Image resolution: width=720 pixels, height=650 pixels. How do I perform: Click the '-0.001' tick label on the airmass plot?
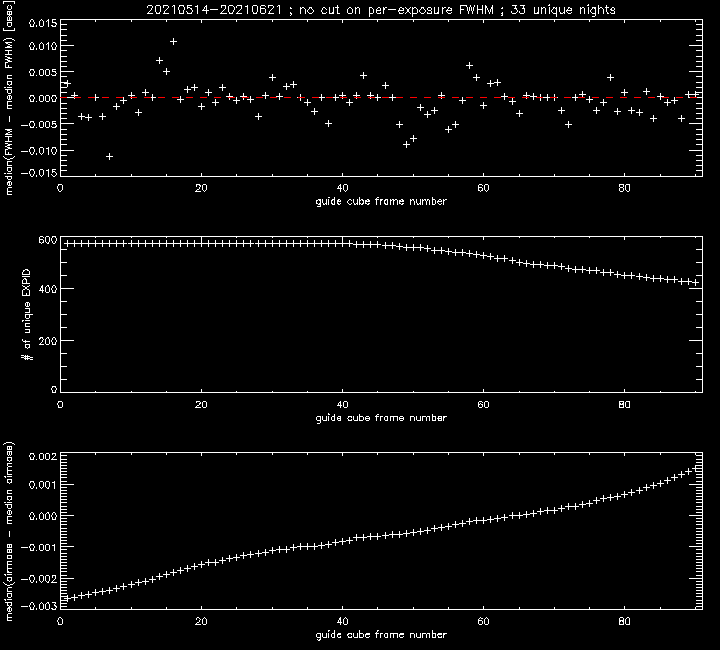[39, 547]
